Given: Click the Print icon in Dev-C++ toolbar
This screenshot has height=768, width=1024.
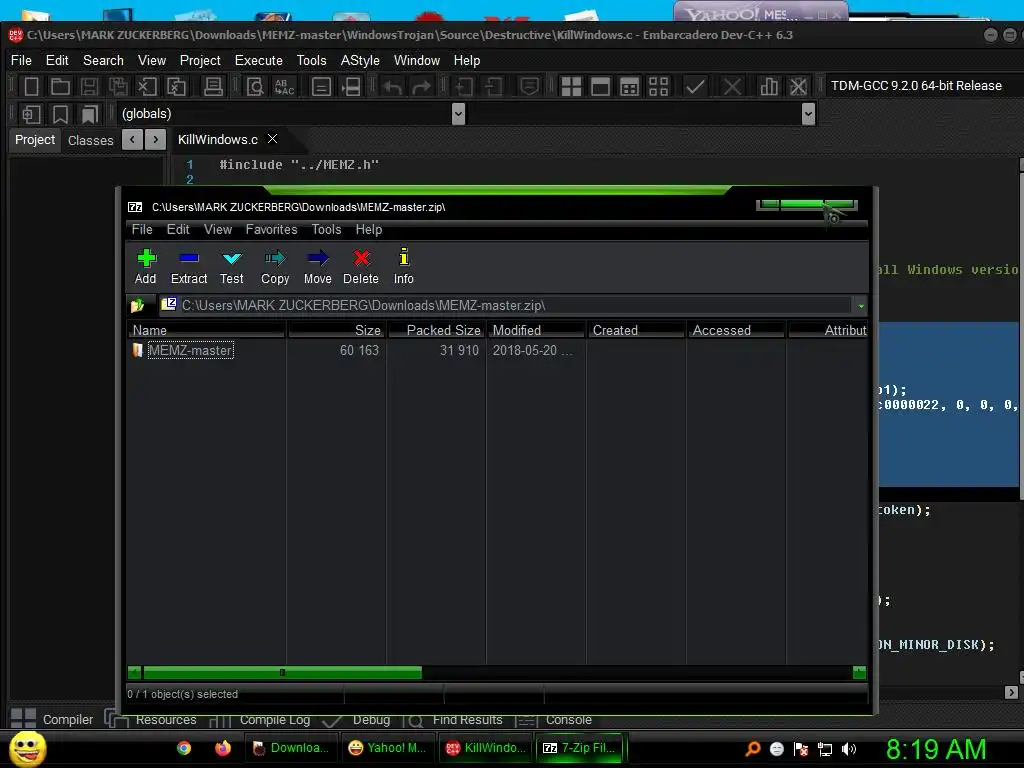Looking at the screenshot, I should [x=213, y=86].
